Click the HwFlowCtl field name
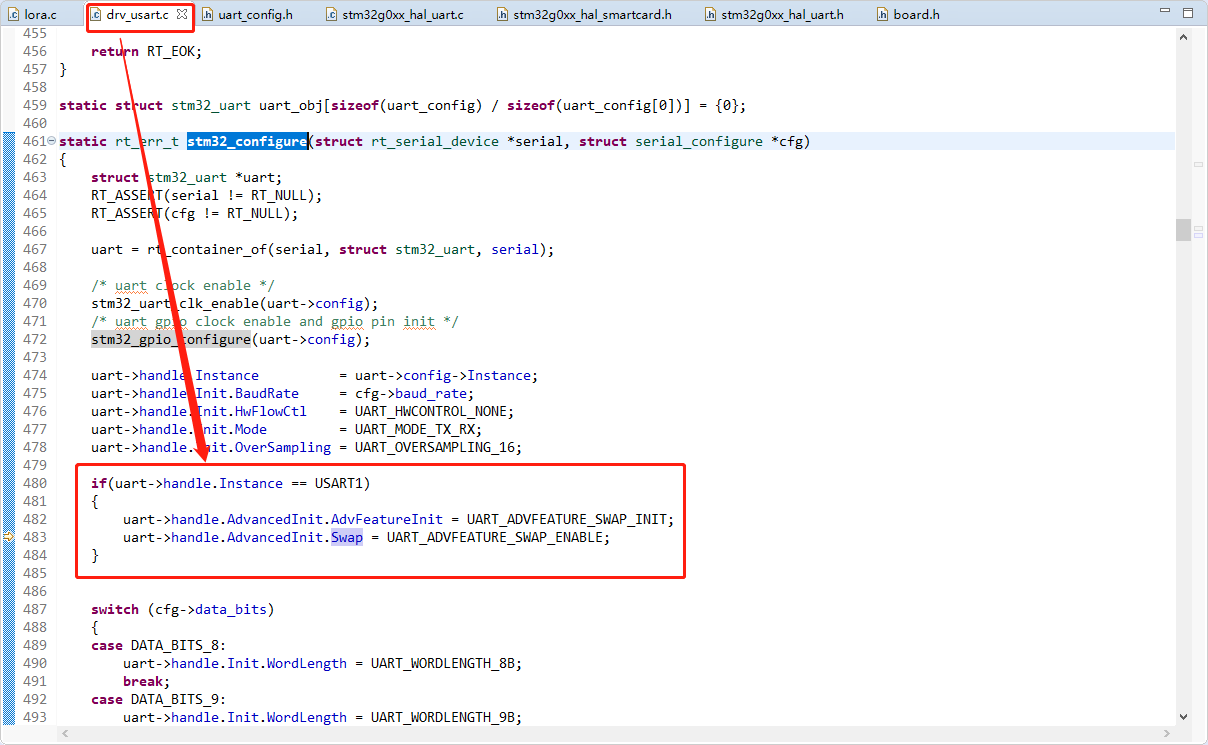Image resolution: width=1208 pixels, height=745 pixels. [x=271, y=411]
